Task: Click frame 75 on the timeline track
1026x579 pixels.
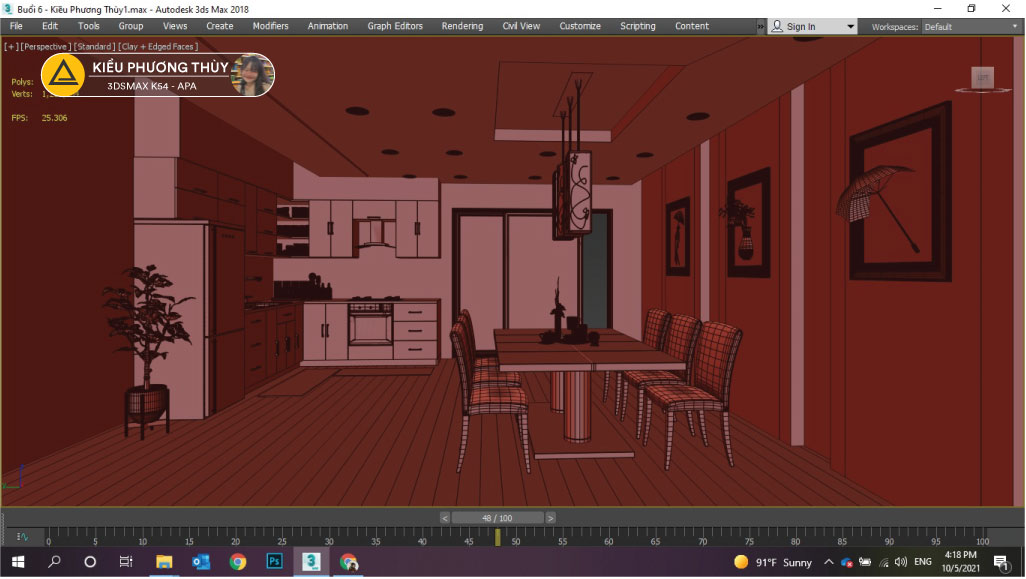Action: coord(750,534)
